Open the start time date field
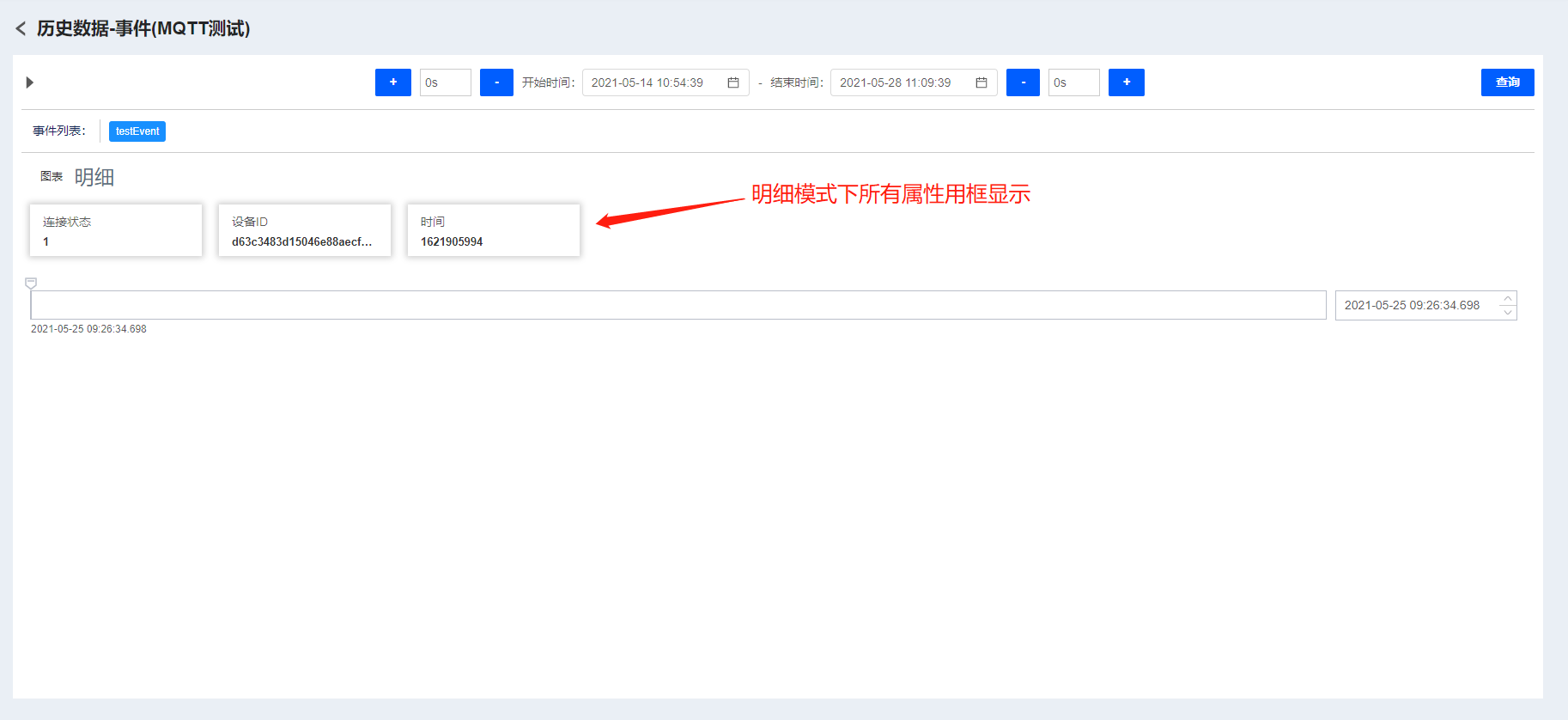1568x720 pixels. (x=665, y=82)
